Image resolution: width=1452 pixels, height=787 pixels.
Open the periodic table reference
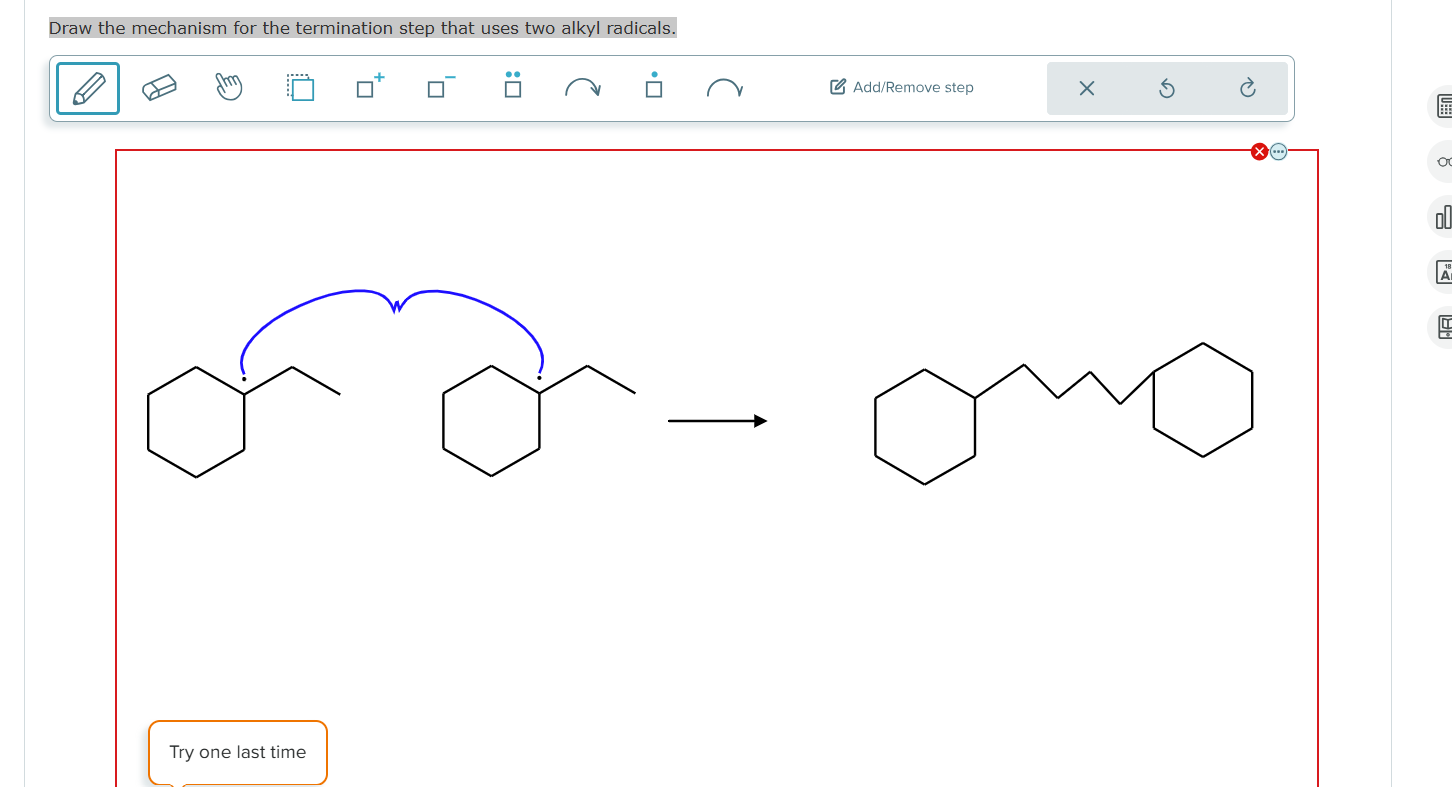[x=1443, y=271]
